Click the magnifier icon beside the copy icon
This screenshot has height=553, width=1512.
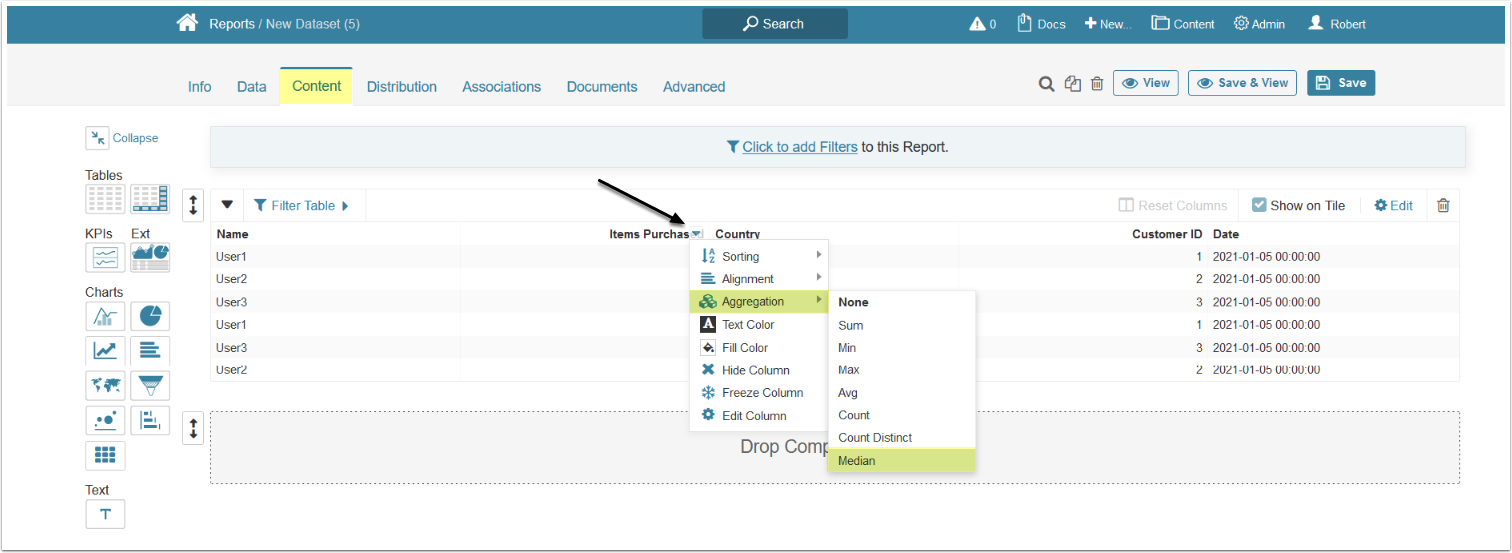(x=1047, y=84)
